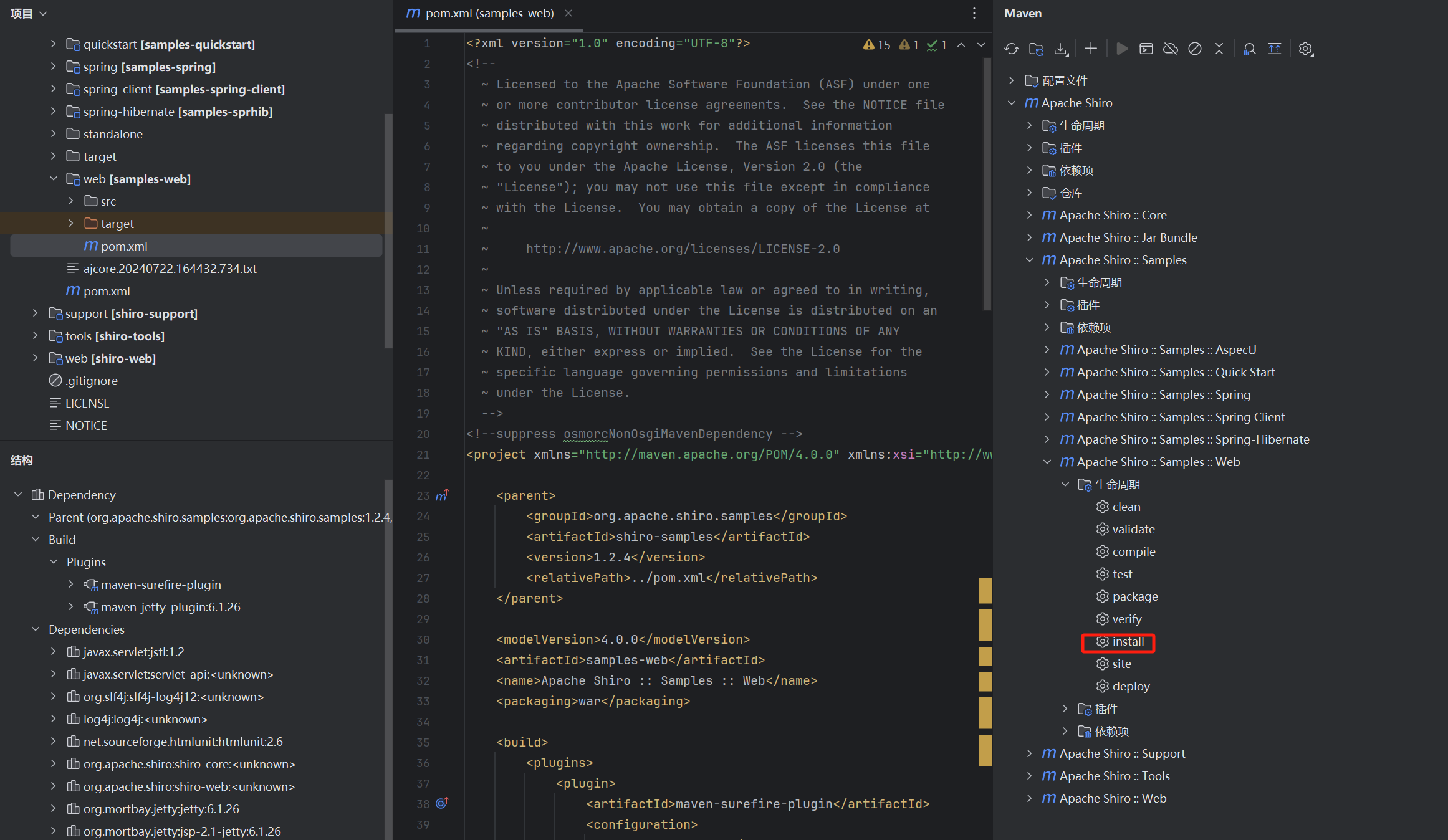The image size is (1448, 840).
Task: Expand Apache Shiro :: Core module
Action: tap(1029, 215)
